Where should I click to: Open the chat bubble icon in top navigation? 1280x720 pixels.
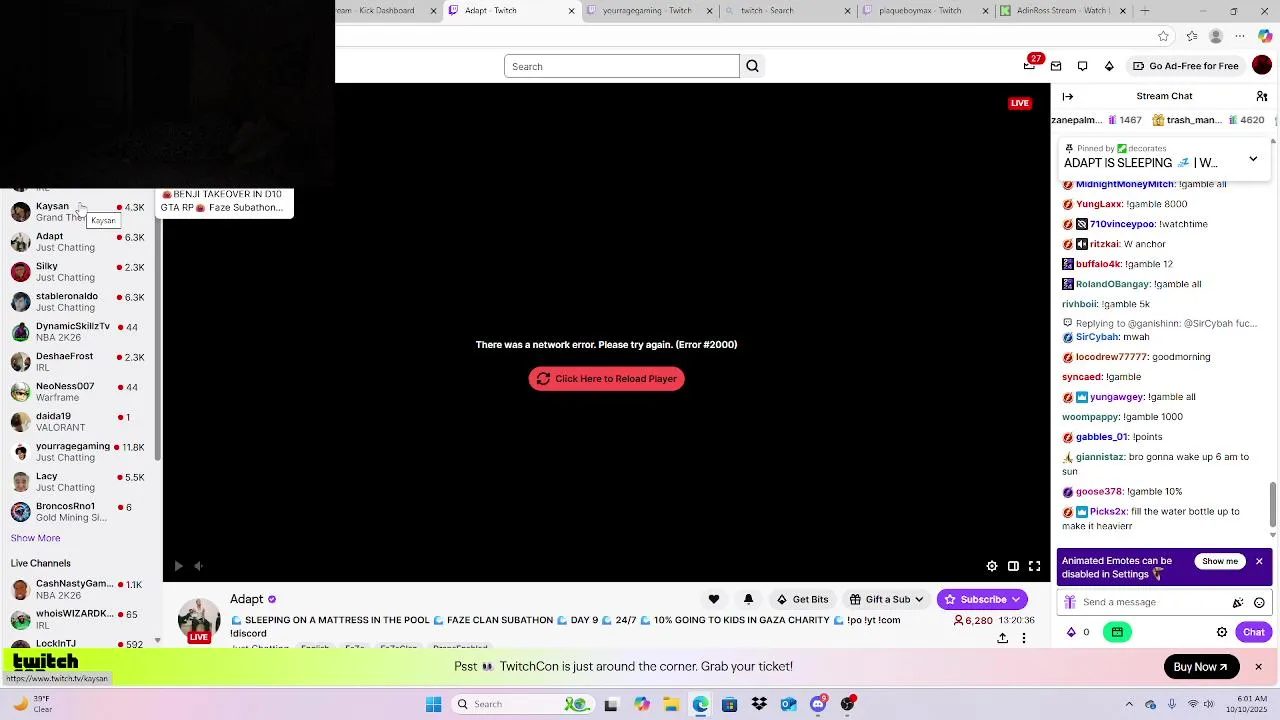(x=1082, y=66)
